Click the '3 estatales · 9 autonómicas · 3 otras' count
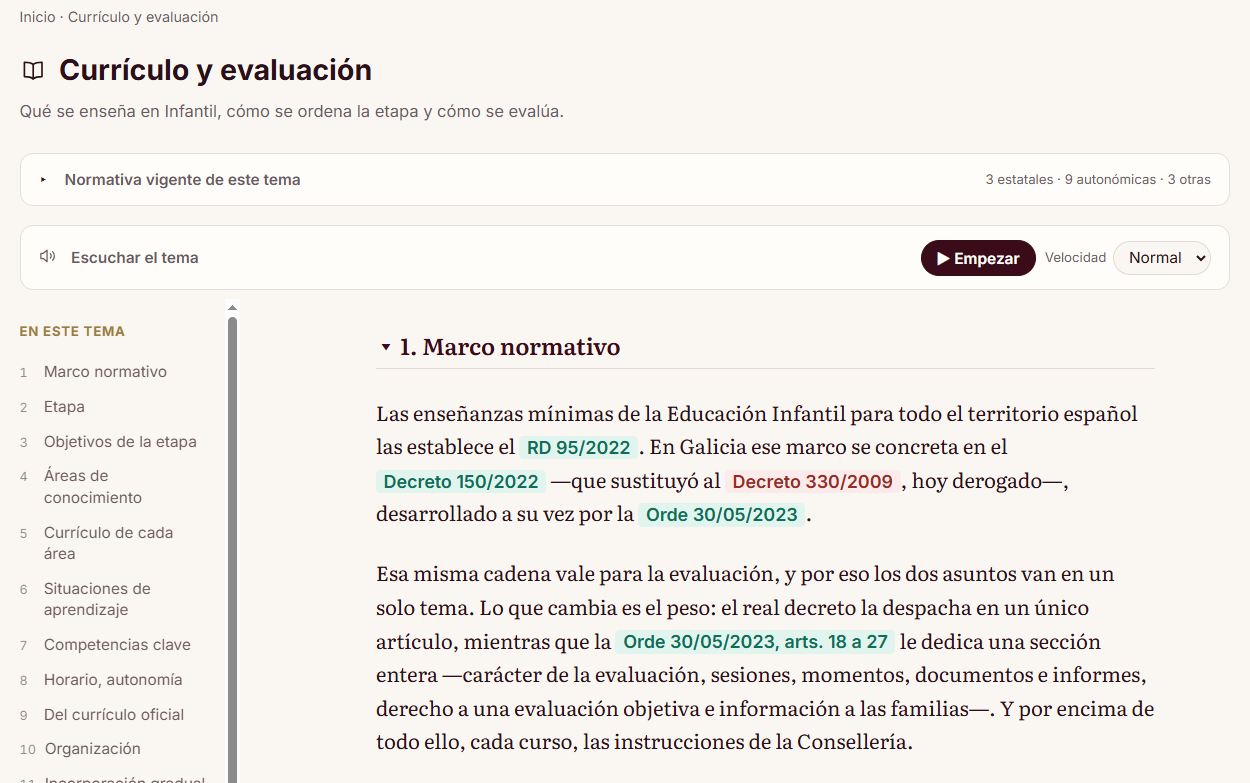 coord(1098,180)
